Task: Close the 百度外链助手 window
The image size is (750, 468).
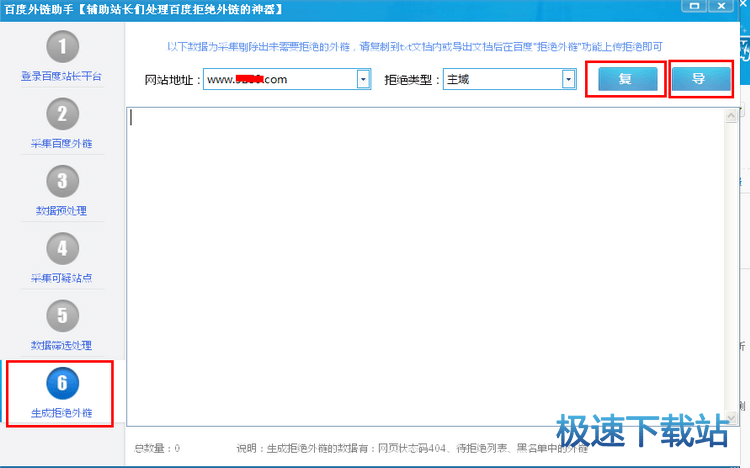Action: coord(721,6)
